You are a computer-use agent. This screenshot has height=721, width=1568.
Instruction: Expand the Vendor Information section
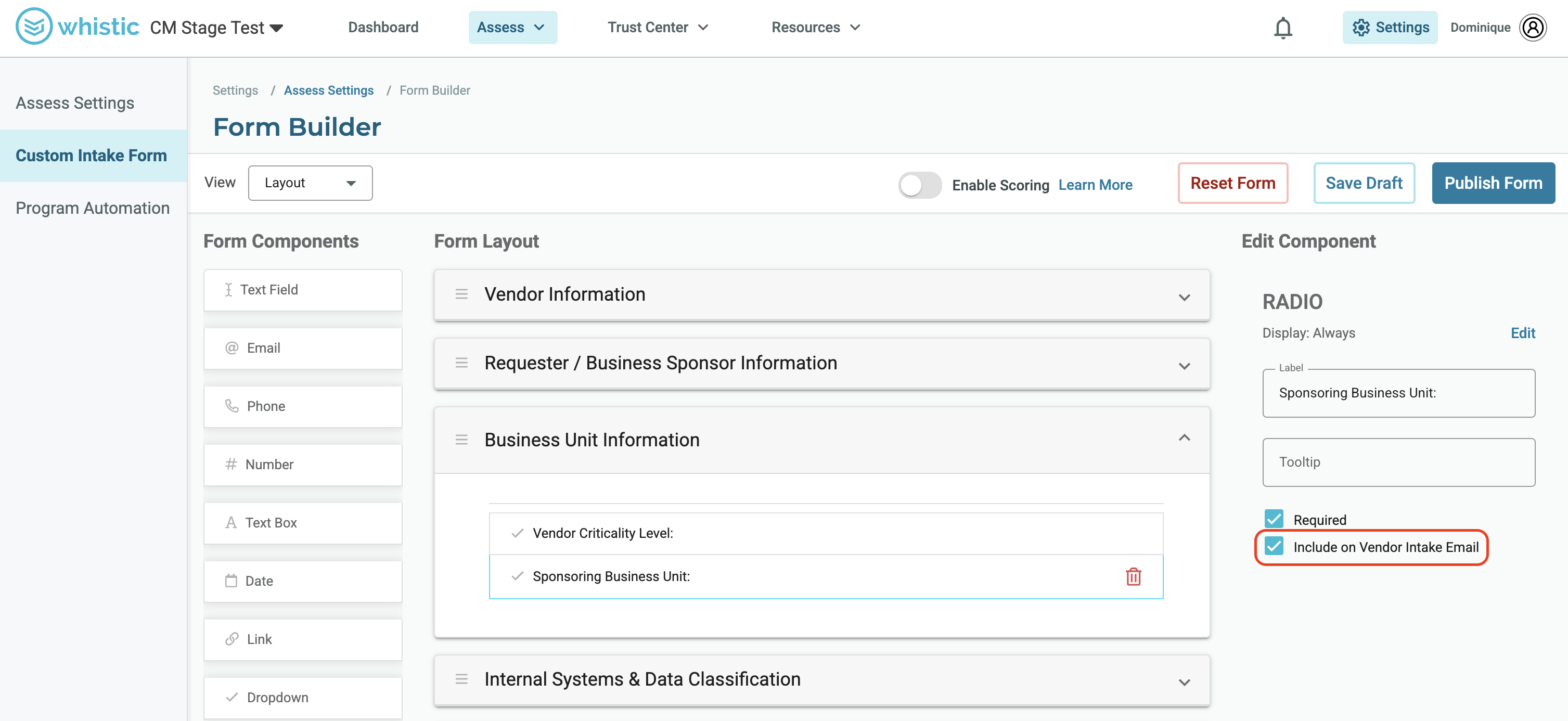pos(1184,298)
